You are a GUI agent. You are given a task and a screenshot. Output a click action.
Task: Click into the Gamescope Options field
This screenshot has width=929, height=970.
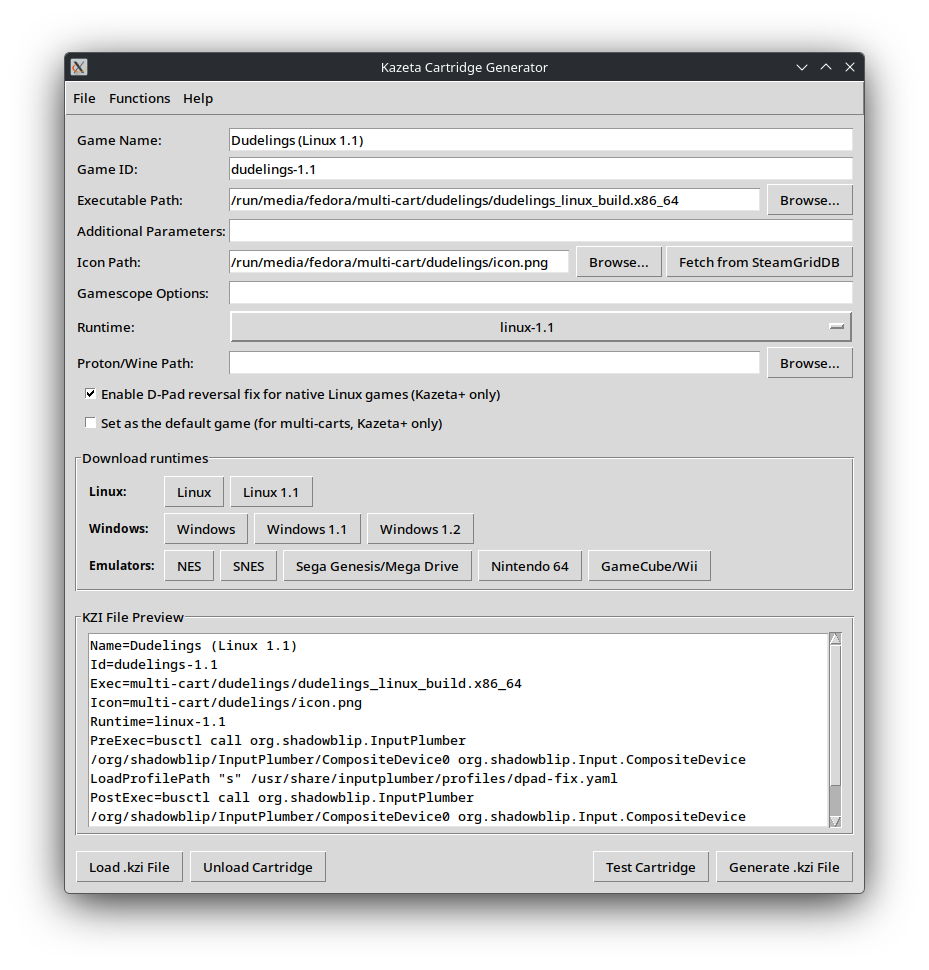point(540,293)
